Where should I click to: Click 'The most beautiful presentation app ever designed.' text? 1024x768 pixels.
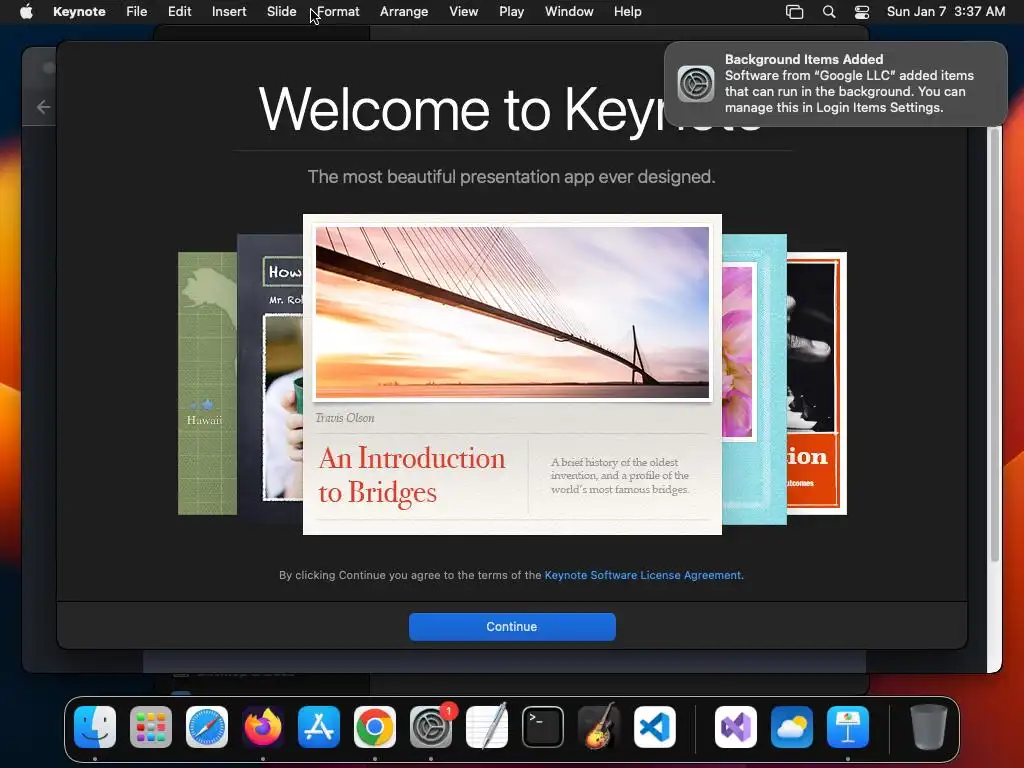pos(511,177)
